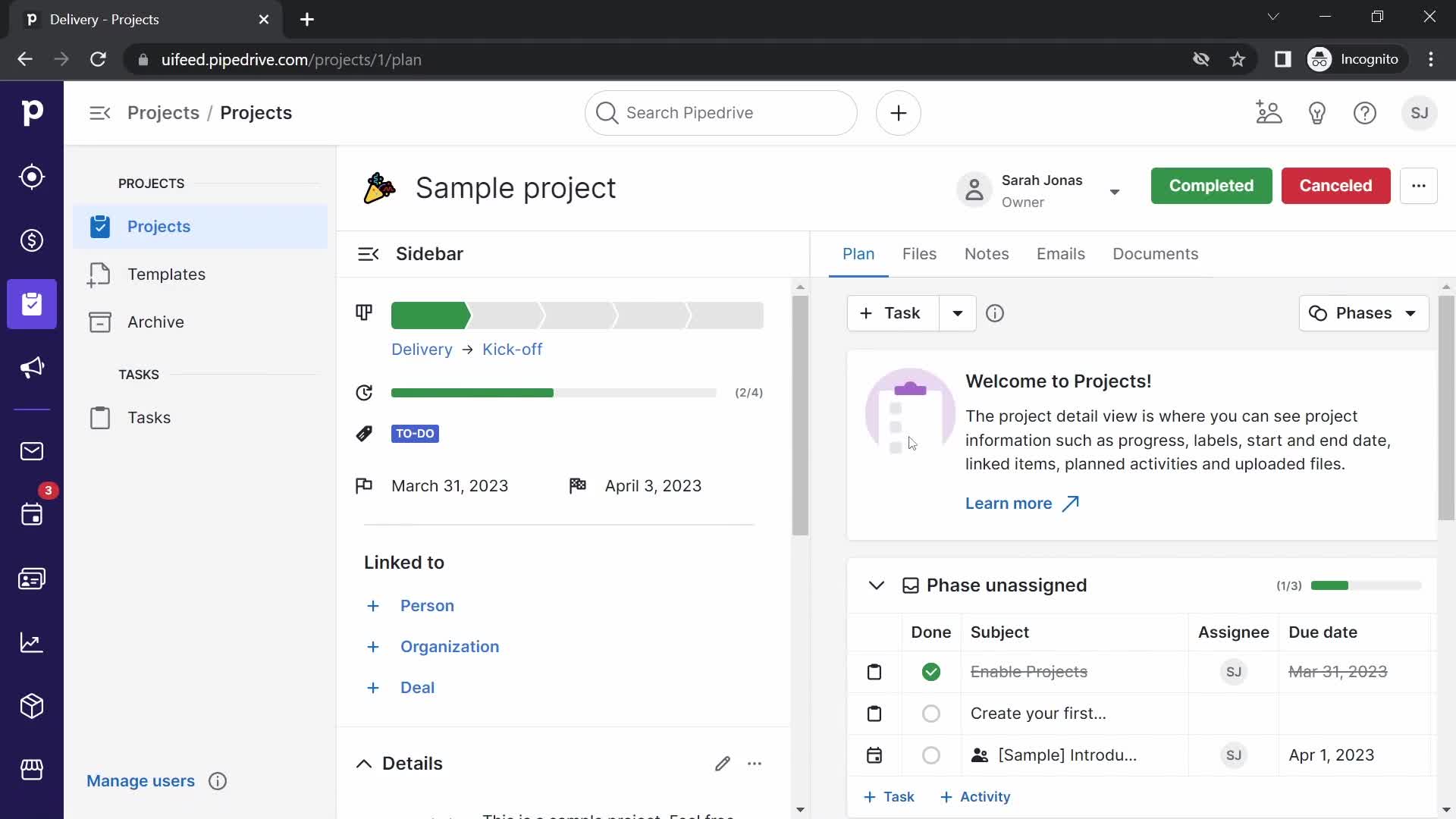This screenshot has width=1456, height=819.
Task: Switch to the Files tab
Action: [x=919, y=254]
